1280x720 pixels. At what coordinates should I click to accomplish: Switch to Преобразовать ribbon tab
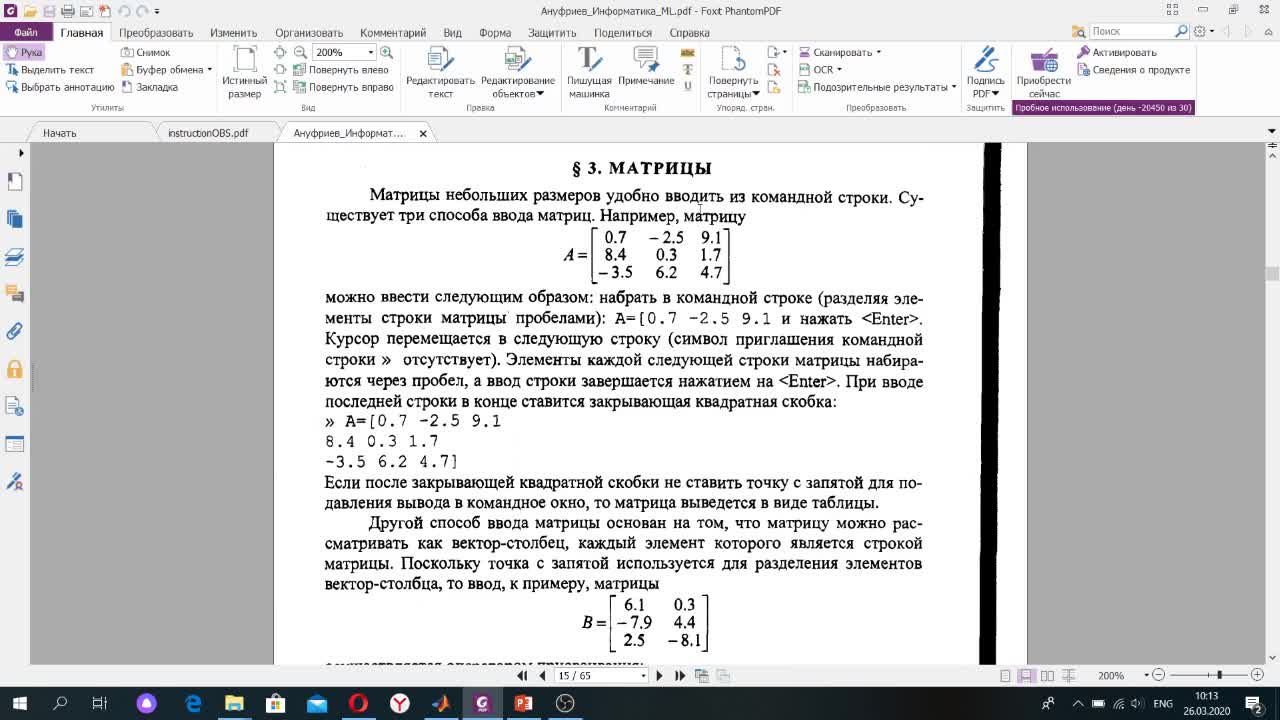156,32
